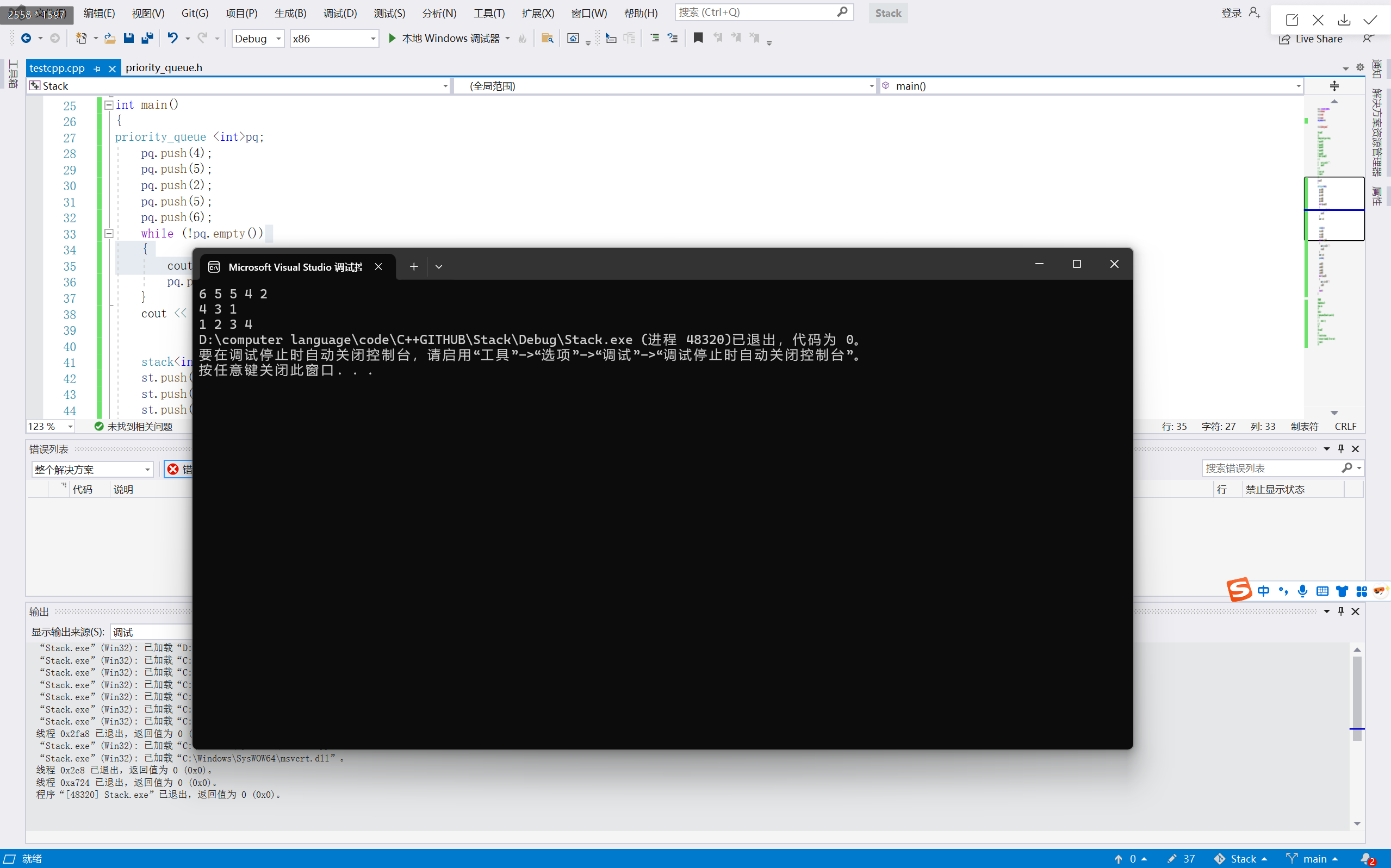Click the Sogou voice input microphone
Screen dimensions: 1391x868
[1302, 591]
